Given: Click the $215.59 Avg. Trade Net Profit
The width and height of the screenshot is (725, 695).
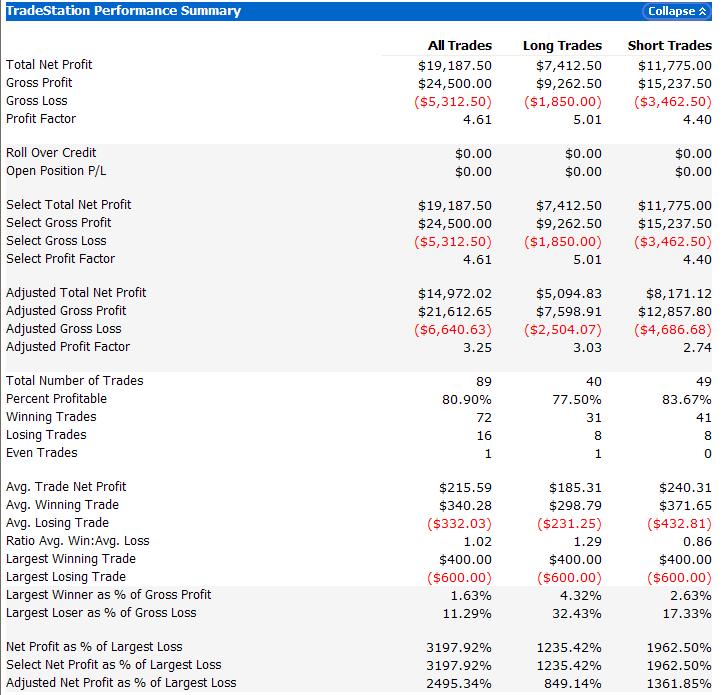Looking at the screenshot, I should 465,488.
